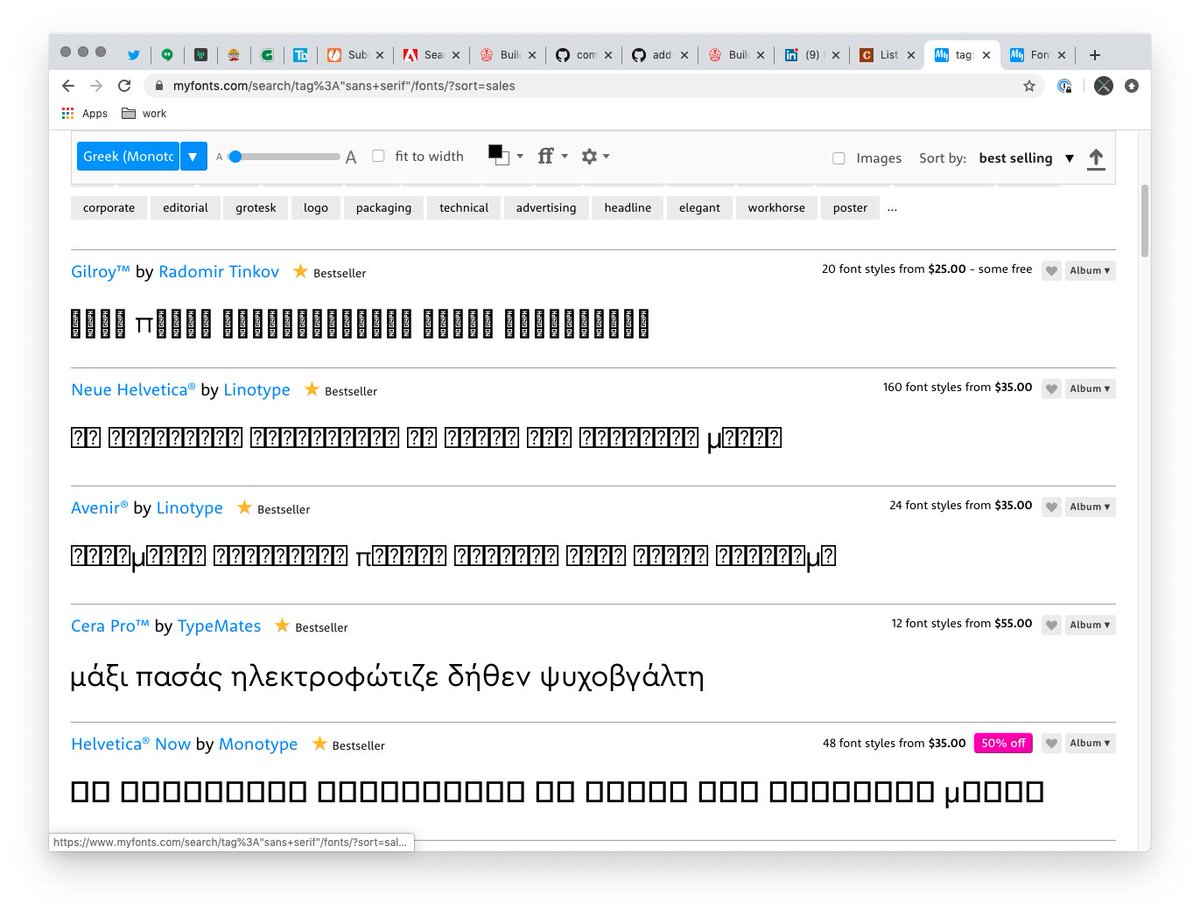
Task: Open Neue Helvetica font link
Action: [134, 389]
